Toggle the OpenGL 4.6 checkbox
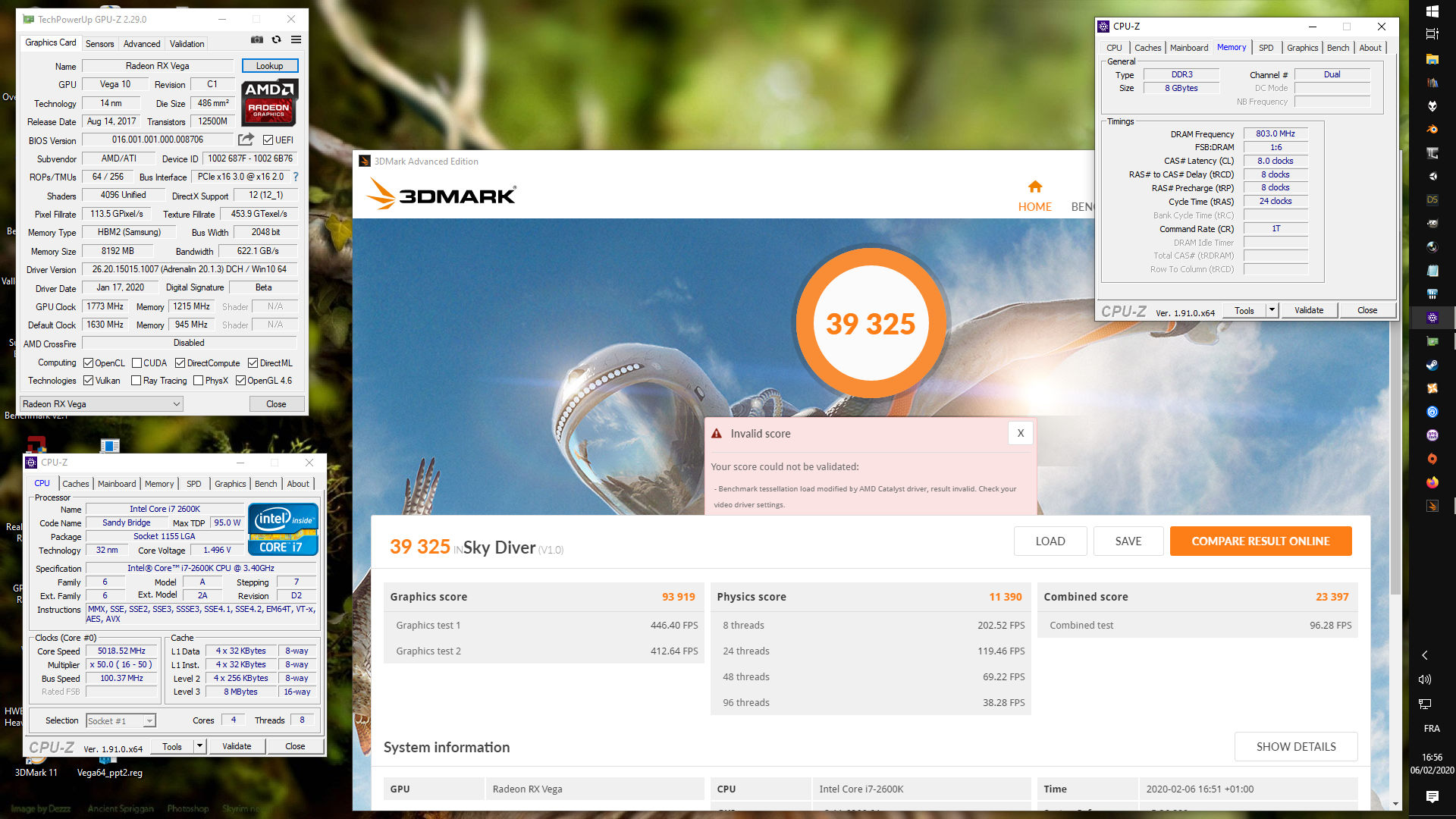Viewport: 1456px width, 819px height. pyautogui.click(x=240, y=381)
